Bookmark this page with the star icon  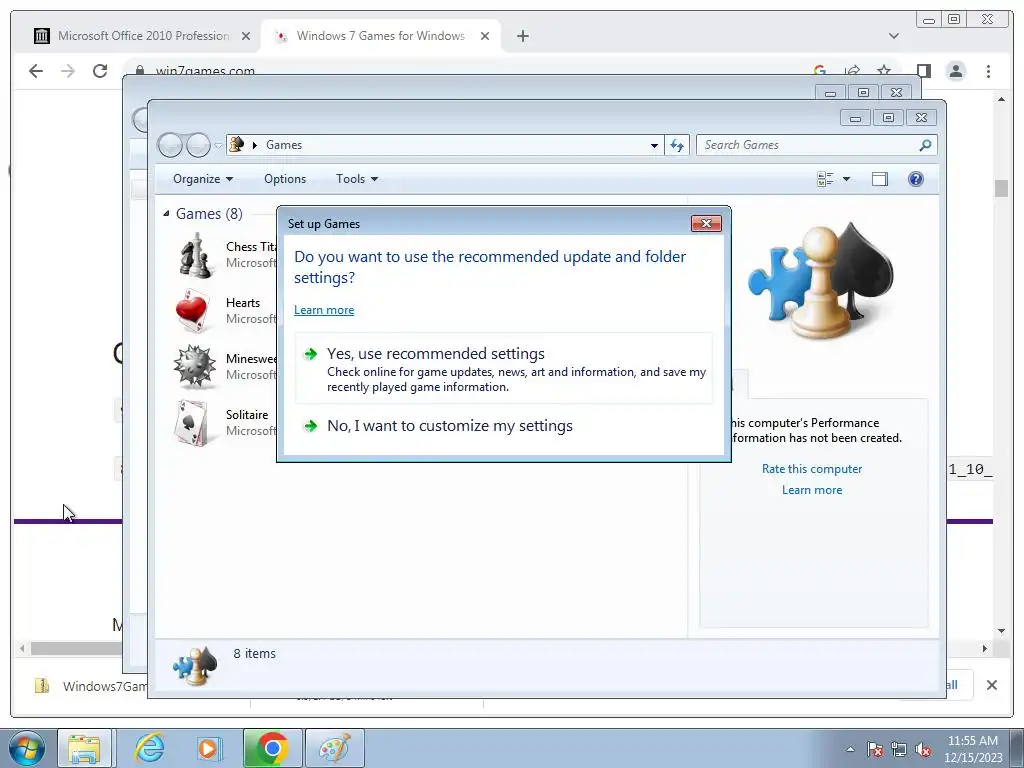(x=884, y=71)
